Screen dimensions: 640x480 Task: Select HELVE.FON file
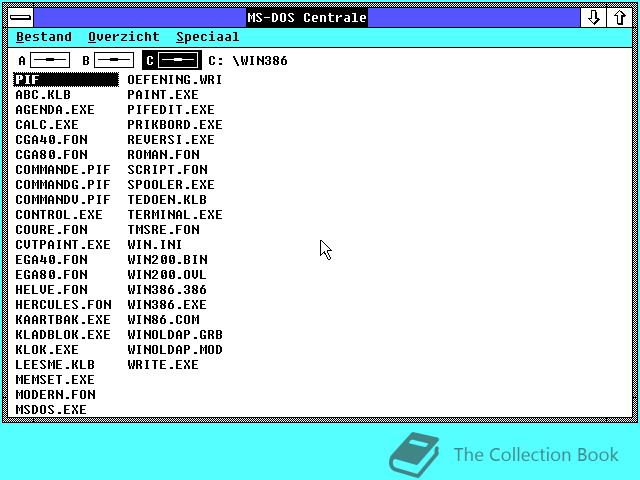tap(51, 290)
